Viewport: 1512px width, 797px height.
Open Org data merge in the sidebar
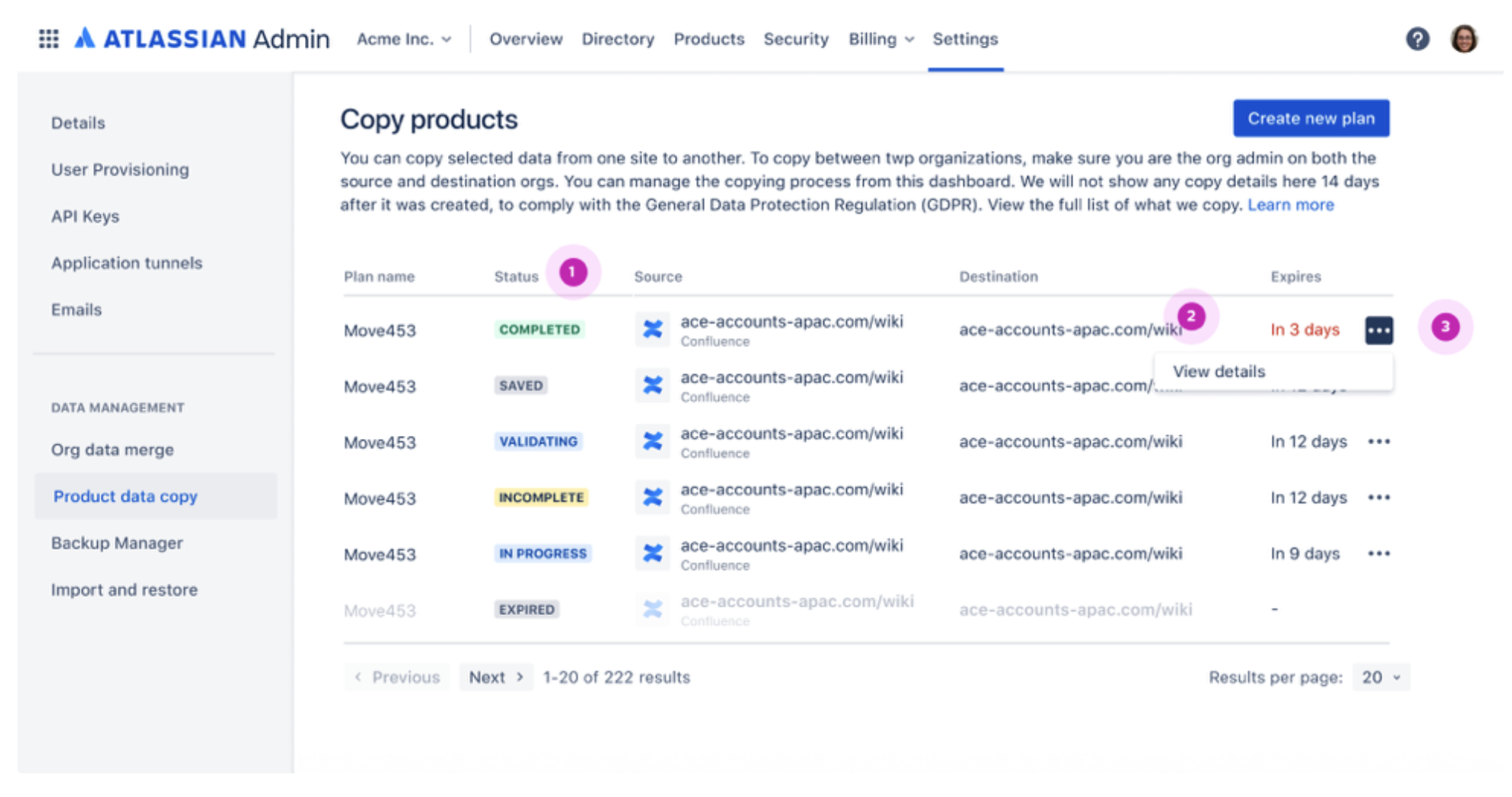pos(112,450)
